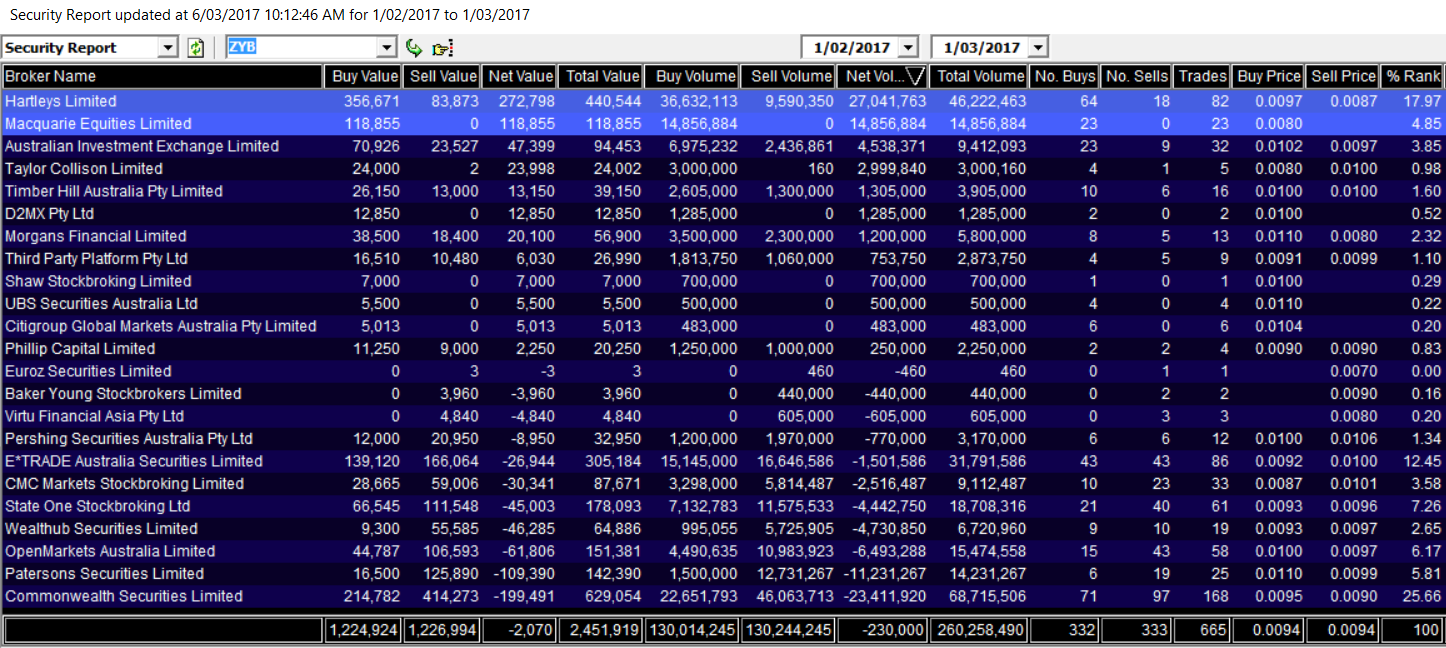Select Timber Hill Australia Pty Limited row
This screenshot has height=648, width=1446.
tap(723, 191)
